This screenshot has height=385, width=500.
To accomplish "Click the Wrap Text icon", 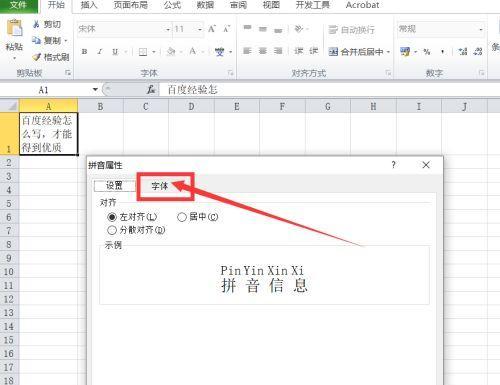I will point(333,30).
